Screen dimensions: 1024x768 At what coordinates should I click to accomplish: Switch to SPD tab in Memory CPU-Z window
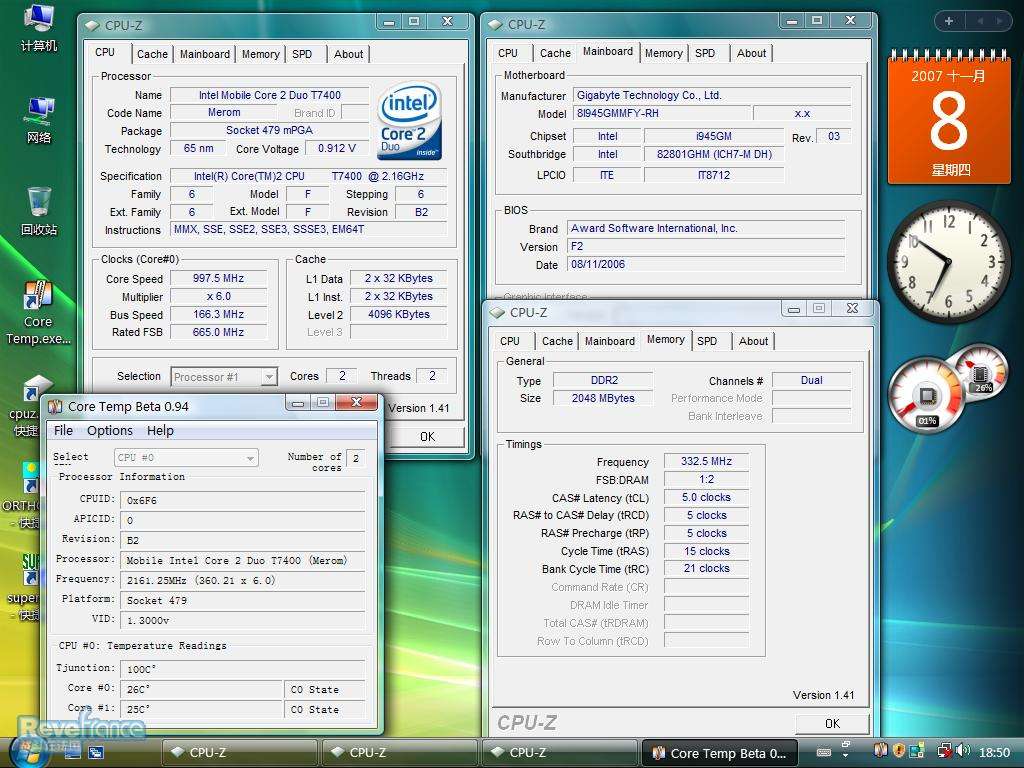click(x=707, y=341)
